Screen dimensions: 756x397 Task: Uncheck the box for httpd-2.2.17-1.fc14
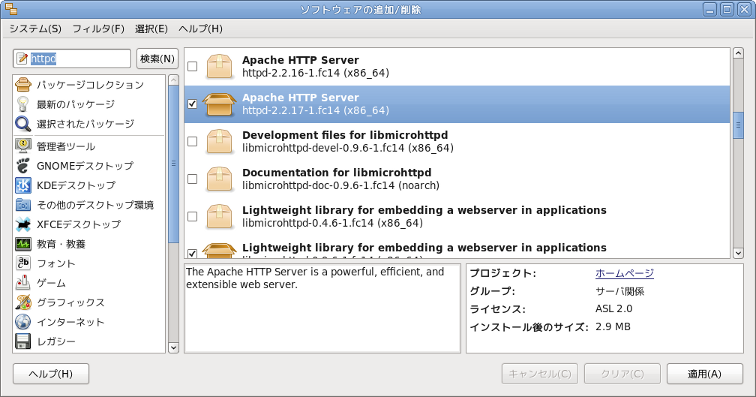[x=192, y=104]
